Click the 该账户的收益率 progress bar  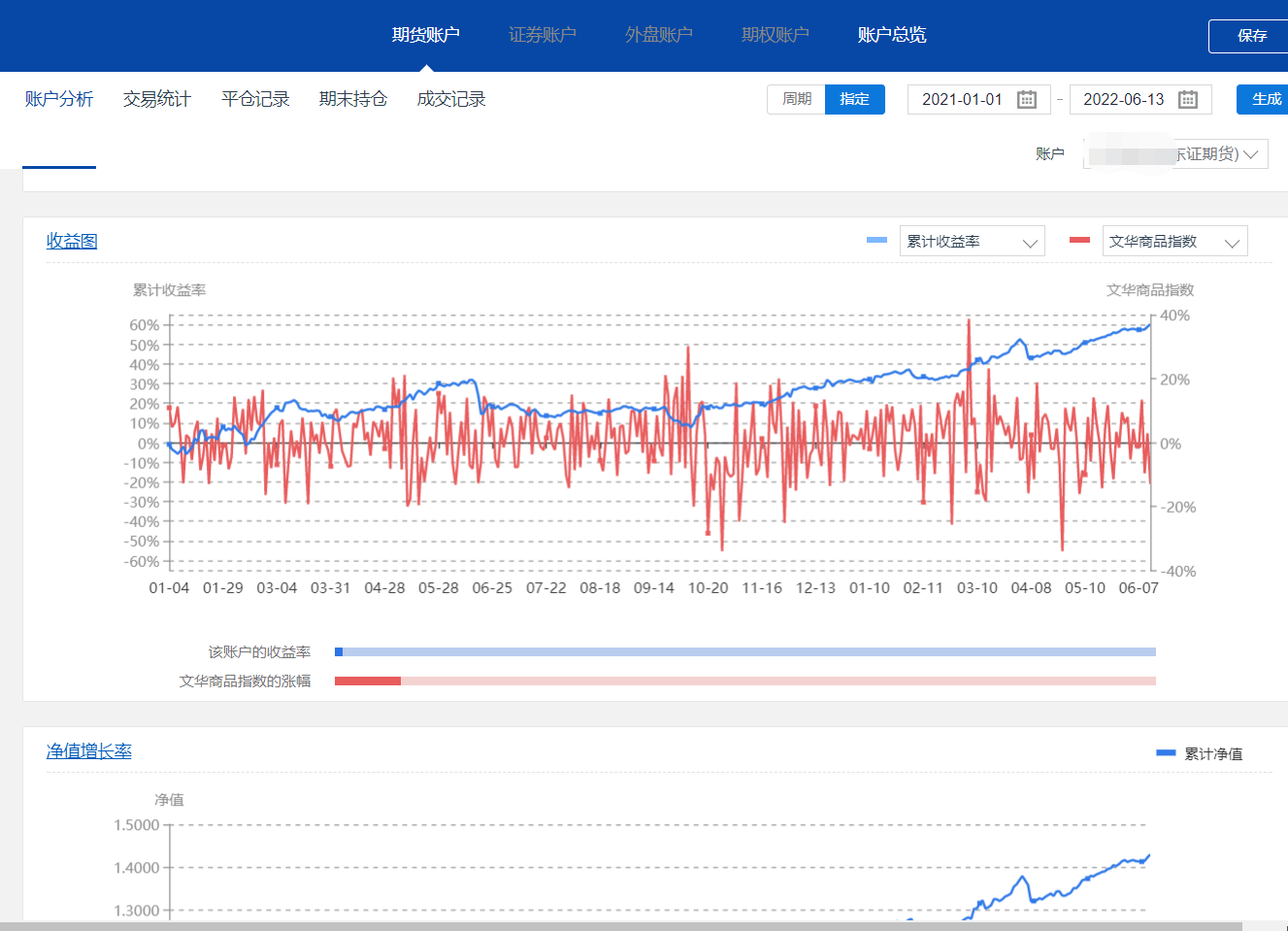[745, 652]
